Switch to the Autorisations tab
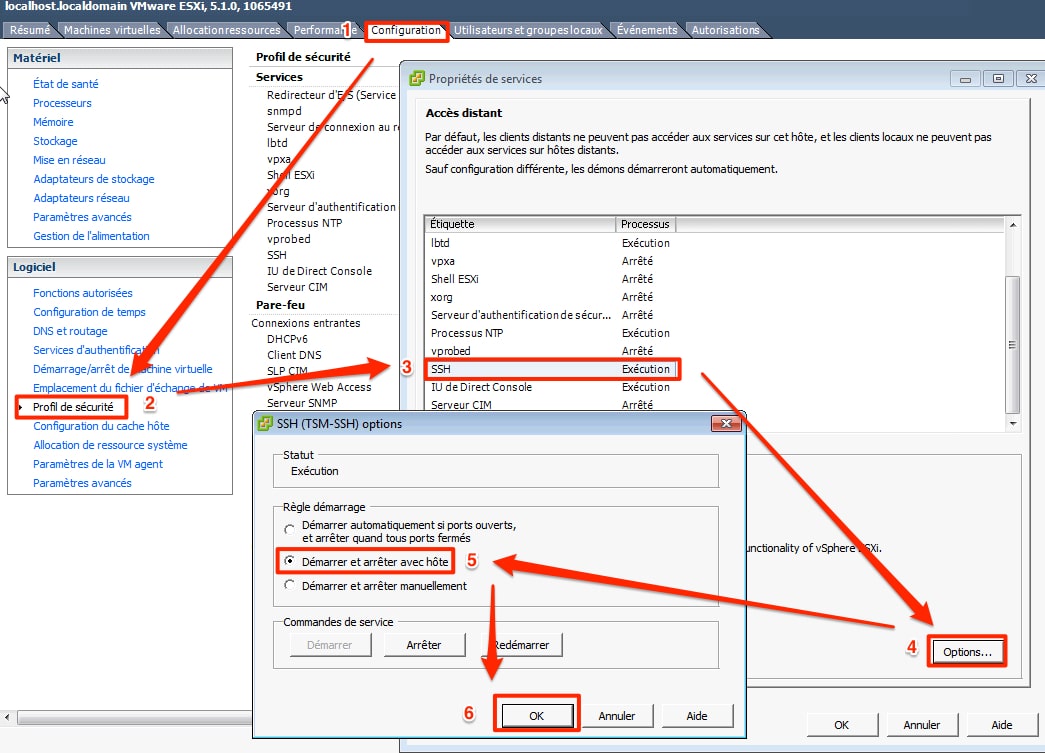1045x753 pixels. [725, 30]
